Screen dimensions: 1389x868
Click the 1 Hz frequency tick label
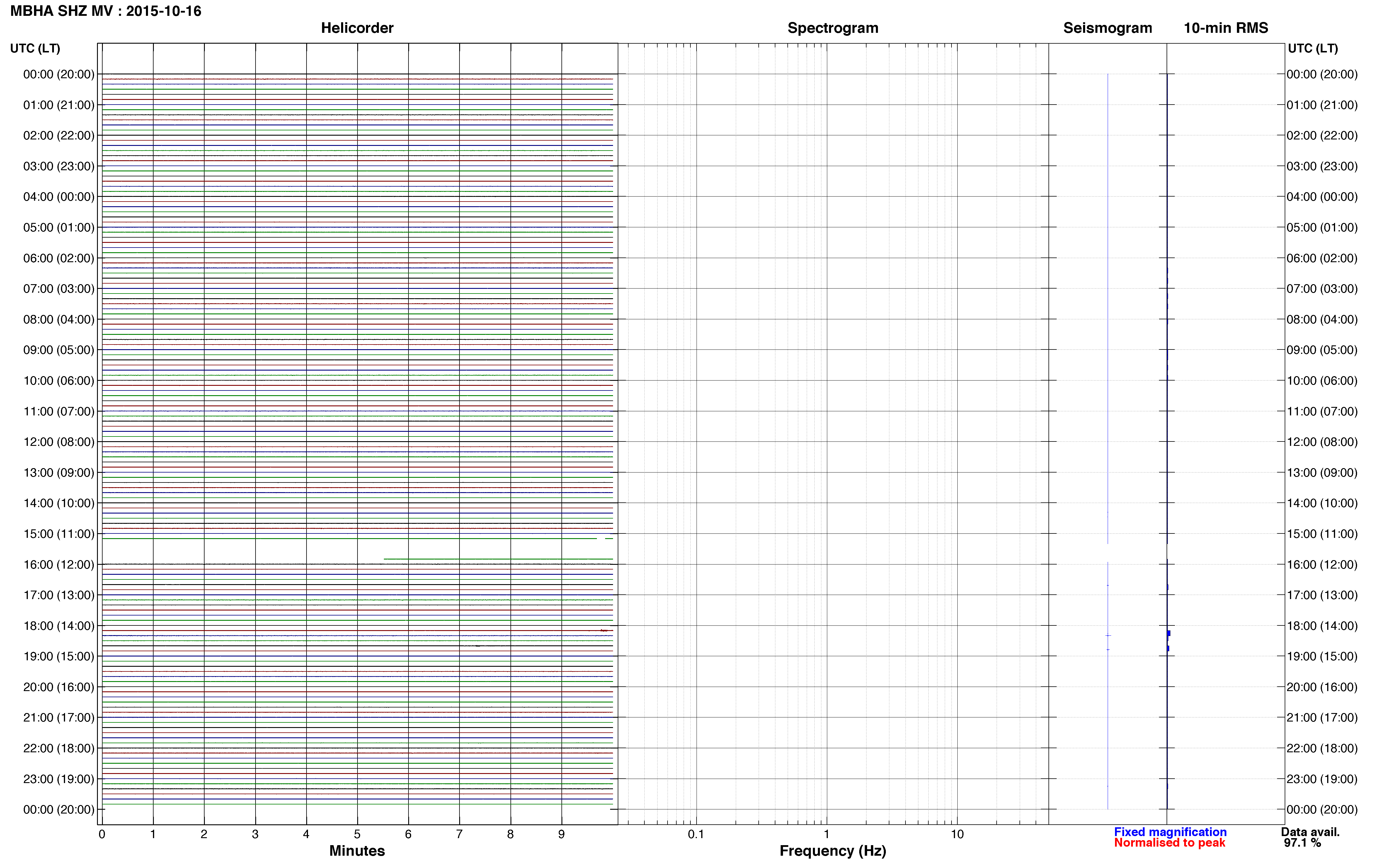(x=826, y=834)
